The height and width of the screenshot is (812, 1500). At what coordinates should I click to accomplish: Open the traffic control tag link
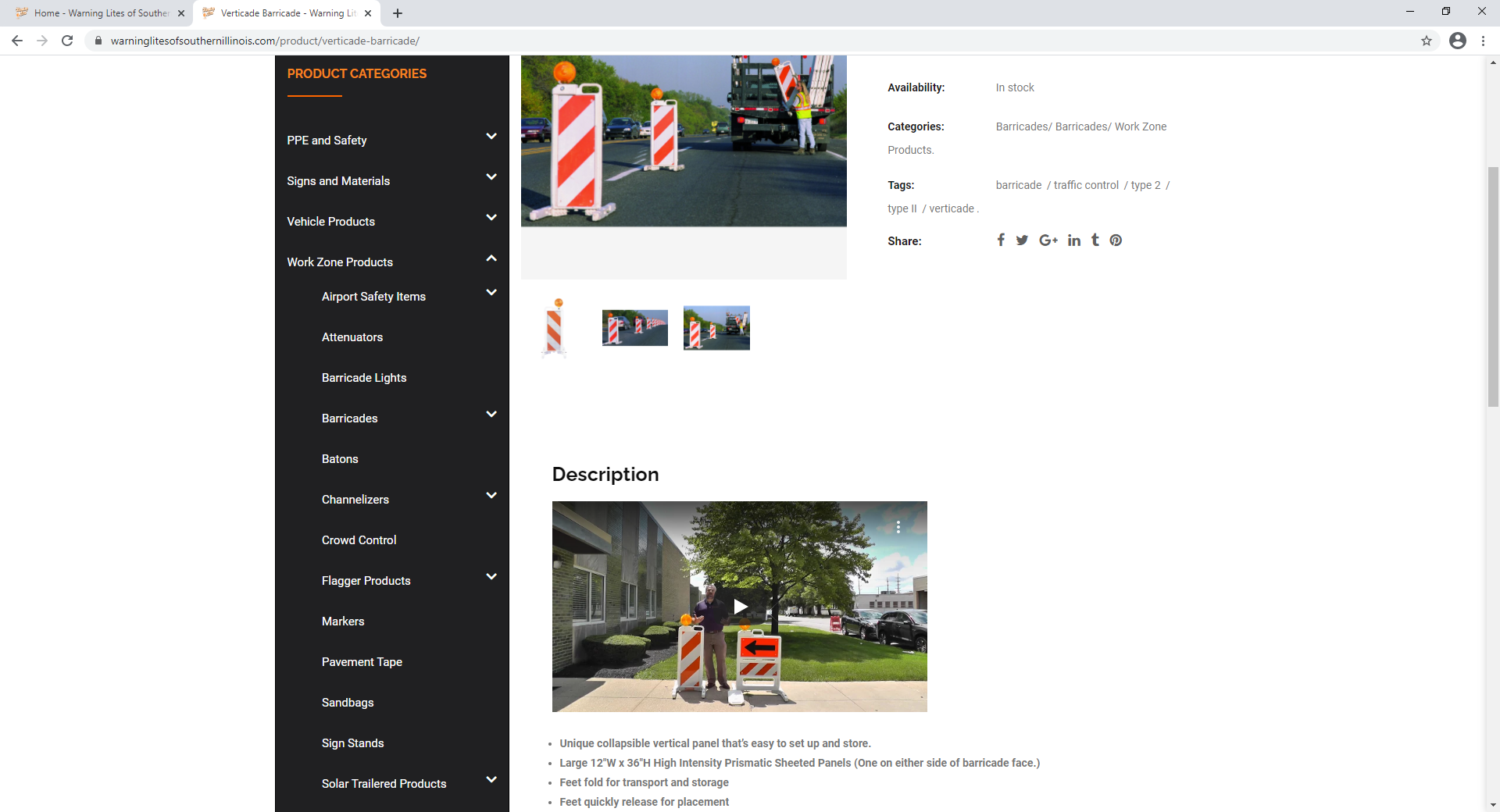coord(1086,185)
